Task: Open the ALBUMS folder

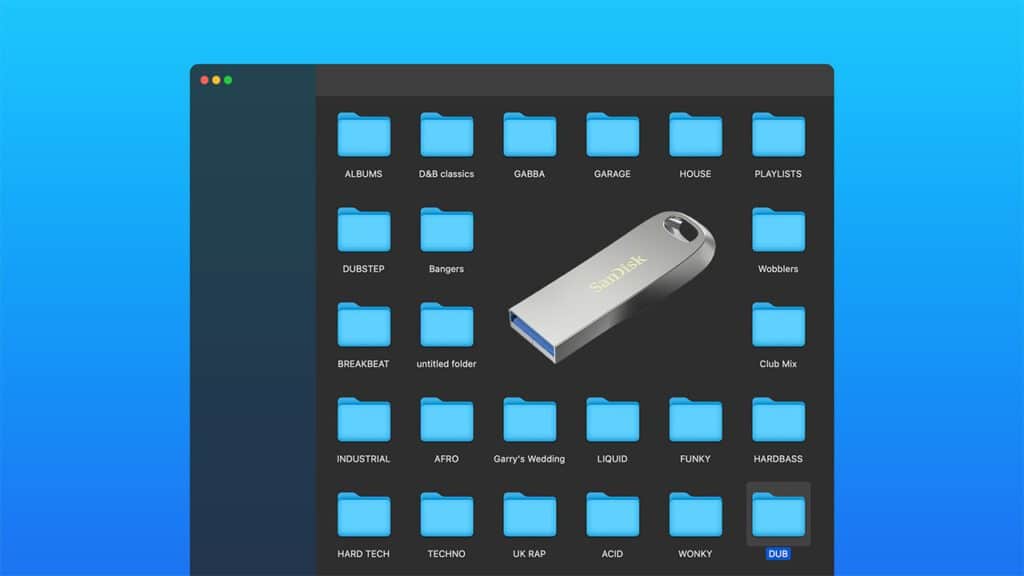Action: 363,136
